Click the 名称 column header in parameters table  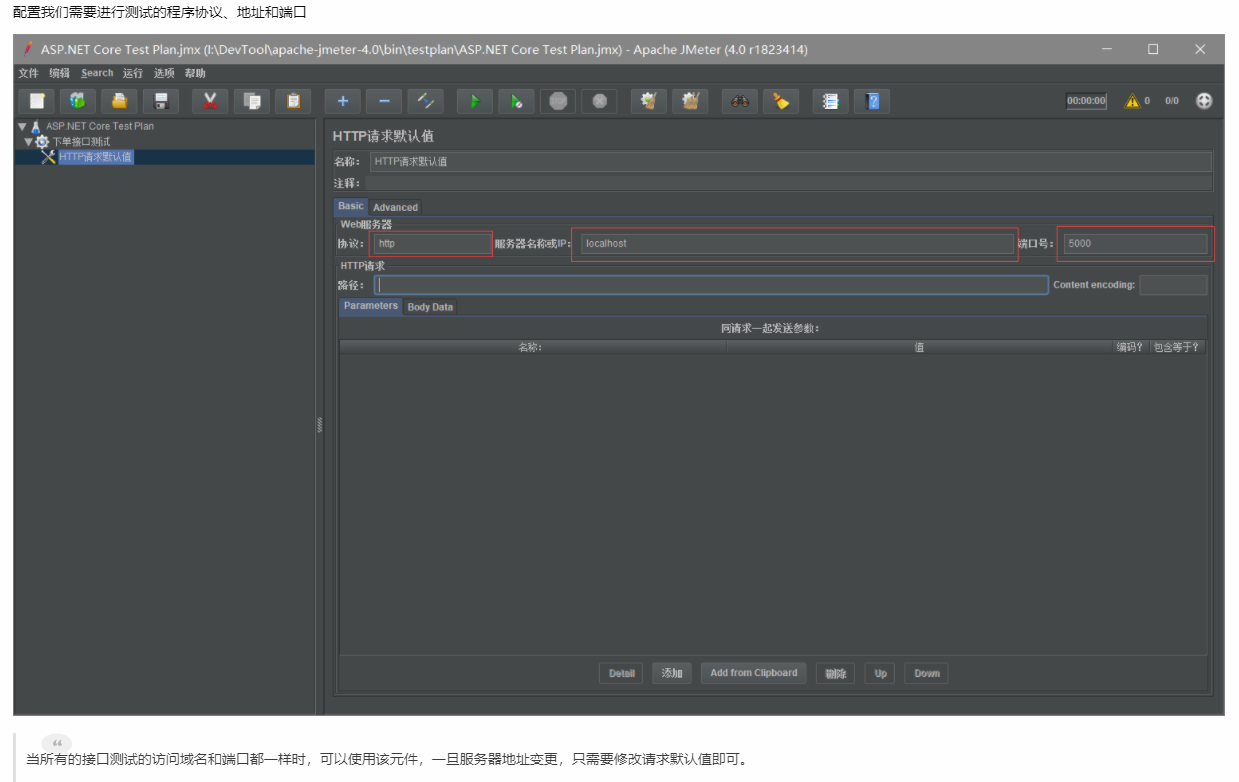[532, 347]
